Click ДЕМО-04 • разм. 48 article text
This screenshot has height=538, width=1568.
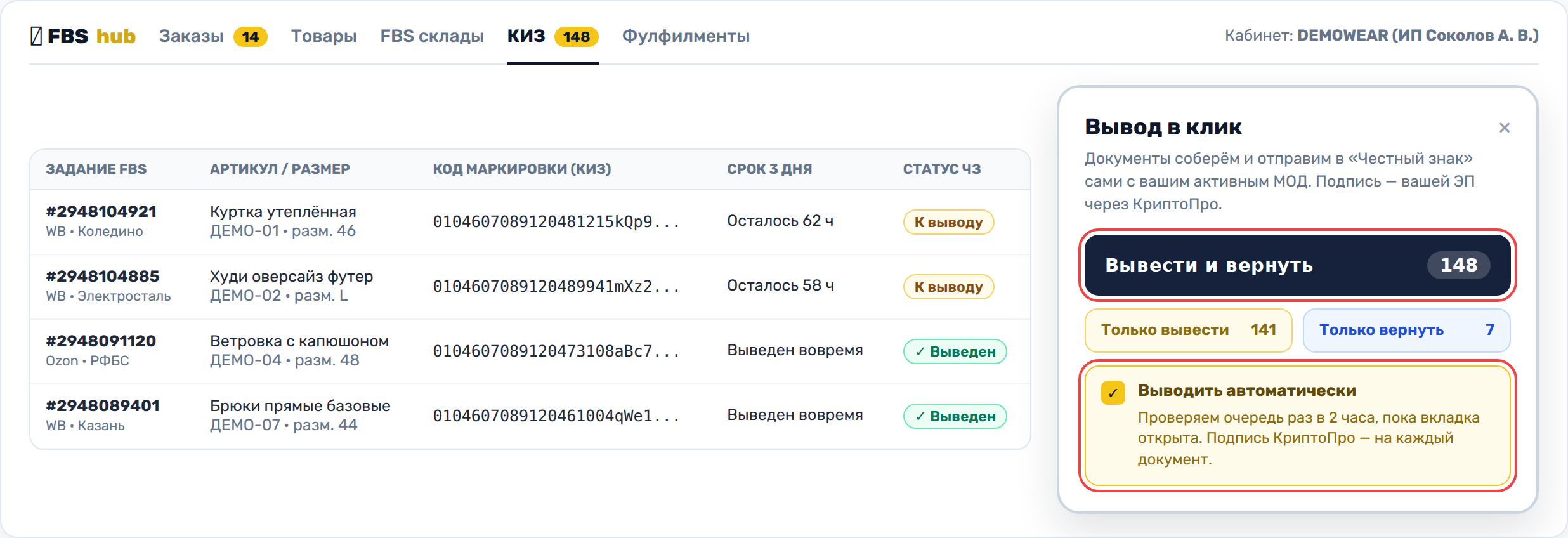pos(285,360)
